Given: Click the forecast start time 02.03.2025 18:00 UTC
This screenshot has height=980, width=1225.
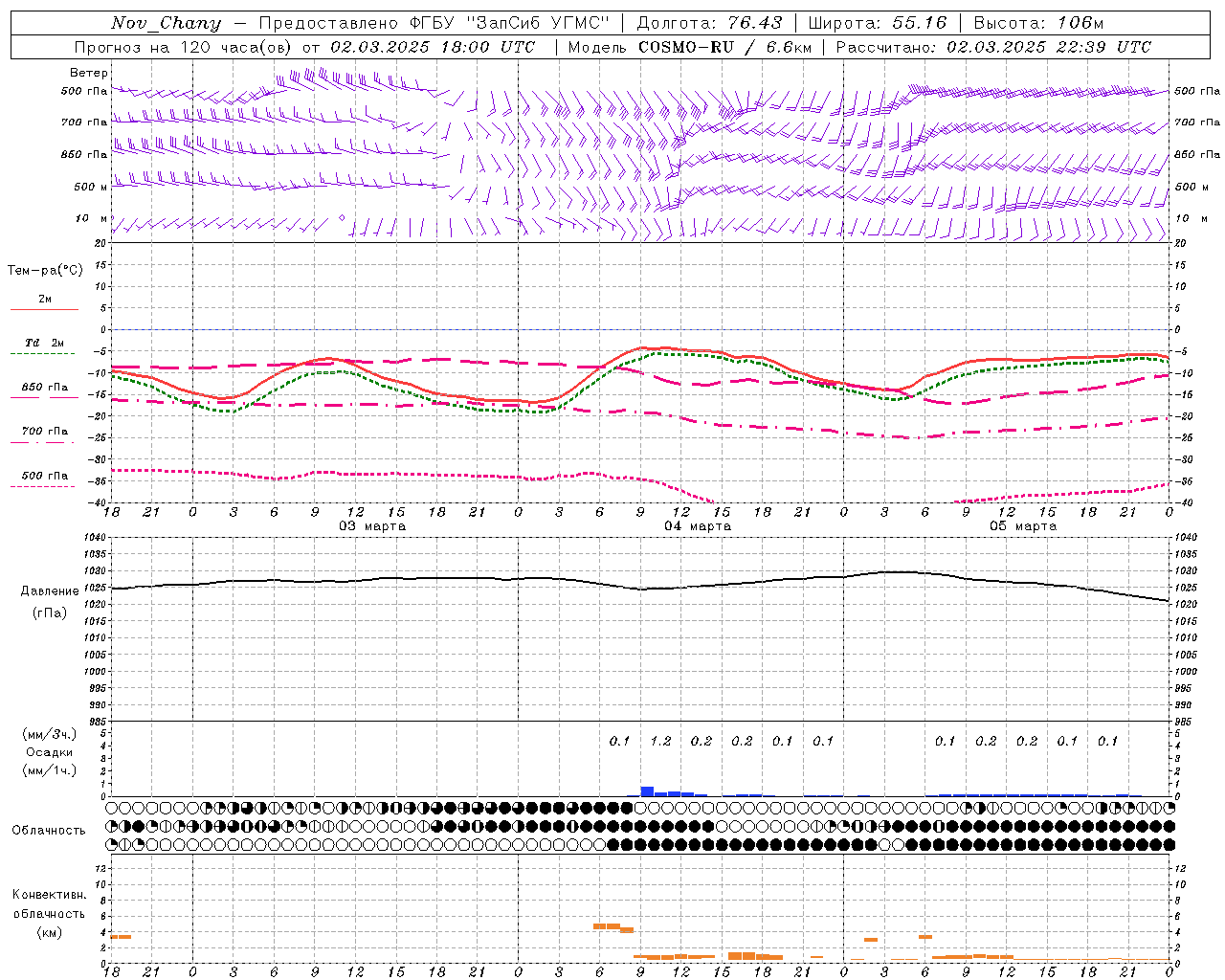Looking at the screenshot, I should click(x=433, y=47).
